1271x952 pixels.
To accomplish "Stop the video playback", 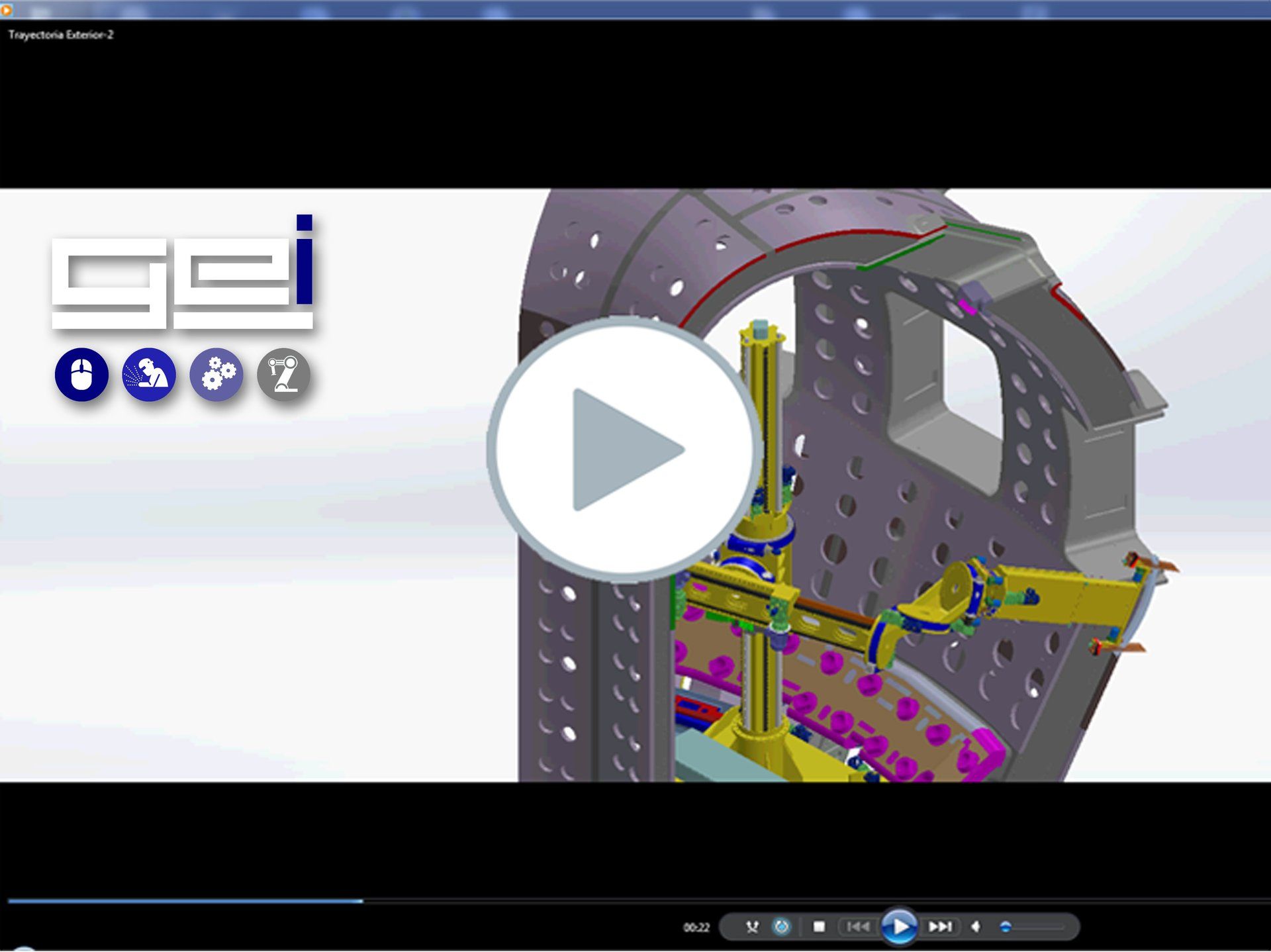I will click(819, 927).
